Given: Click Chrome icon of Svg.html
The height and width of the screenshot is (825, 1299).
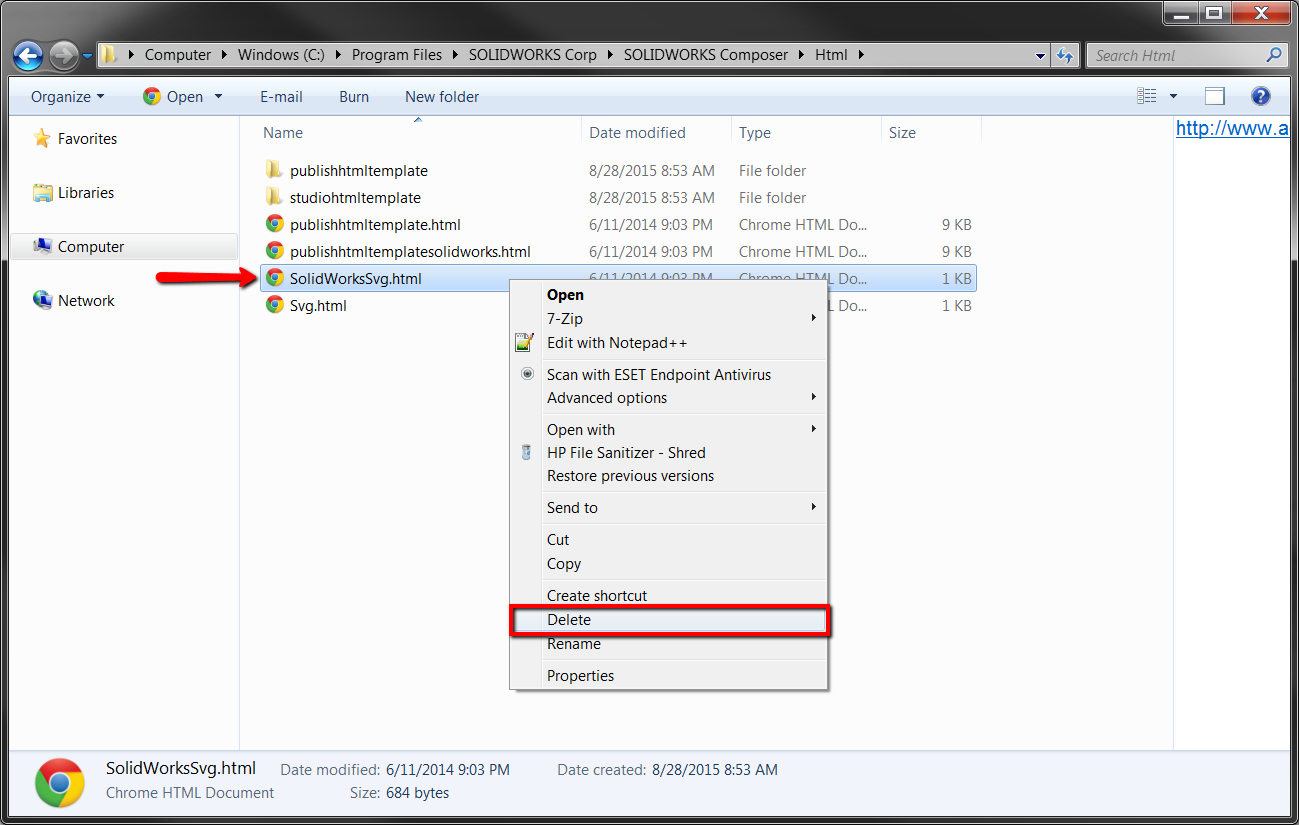Looking at the screenshot, I should point(274,305).
